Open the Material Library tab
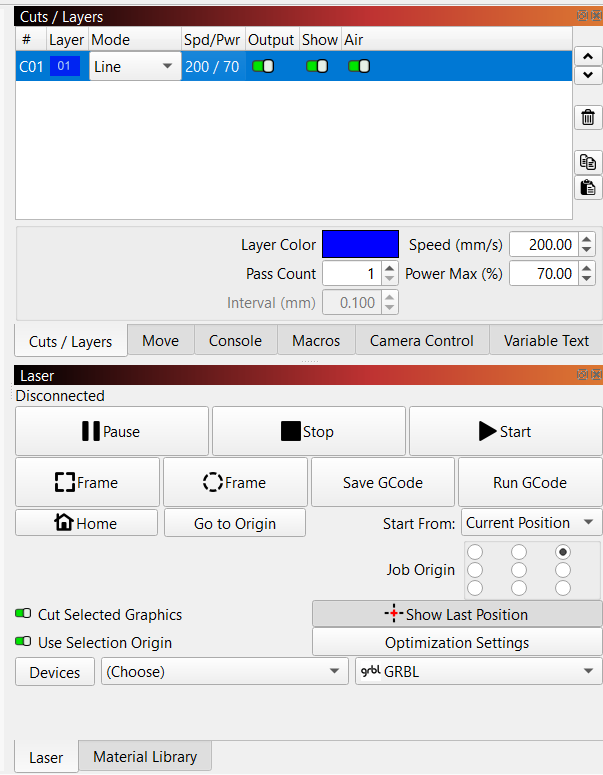The height and width of the screenshot is (775, 603). pos(145,757)
